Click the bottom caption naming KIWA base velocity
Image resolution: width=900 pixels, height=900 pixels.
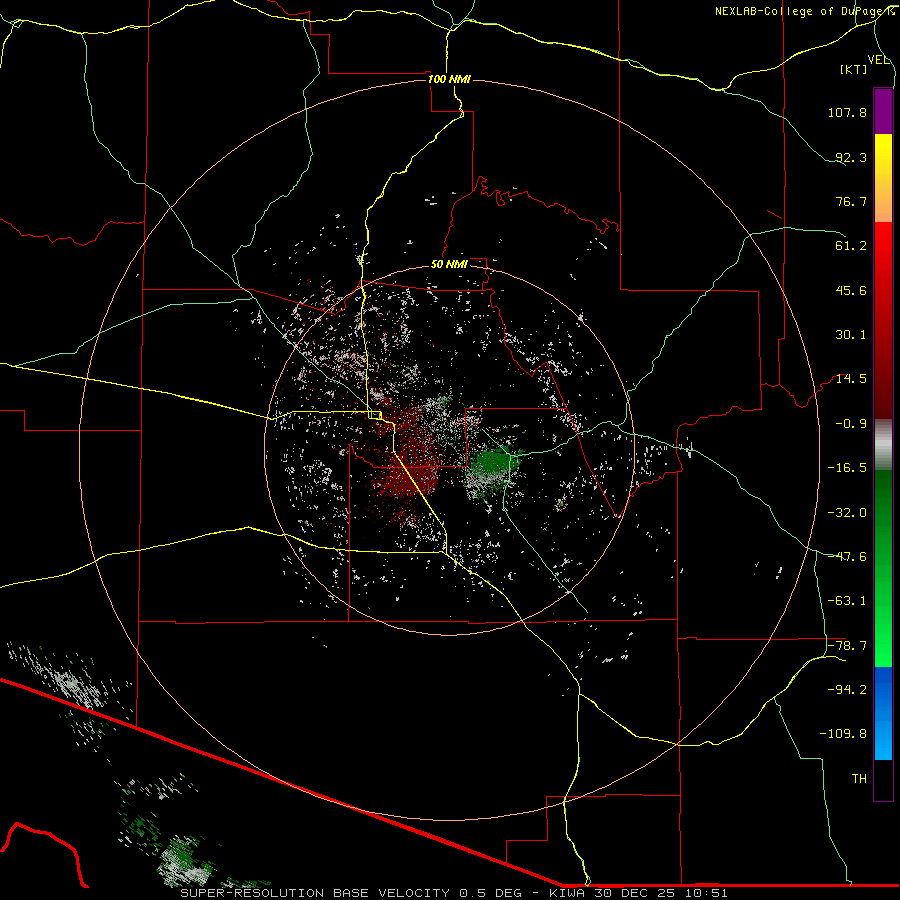pyautogui.click(x=454, y=893)
